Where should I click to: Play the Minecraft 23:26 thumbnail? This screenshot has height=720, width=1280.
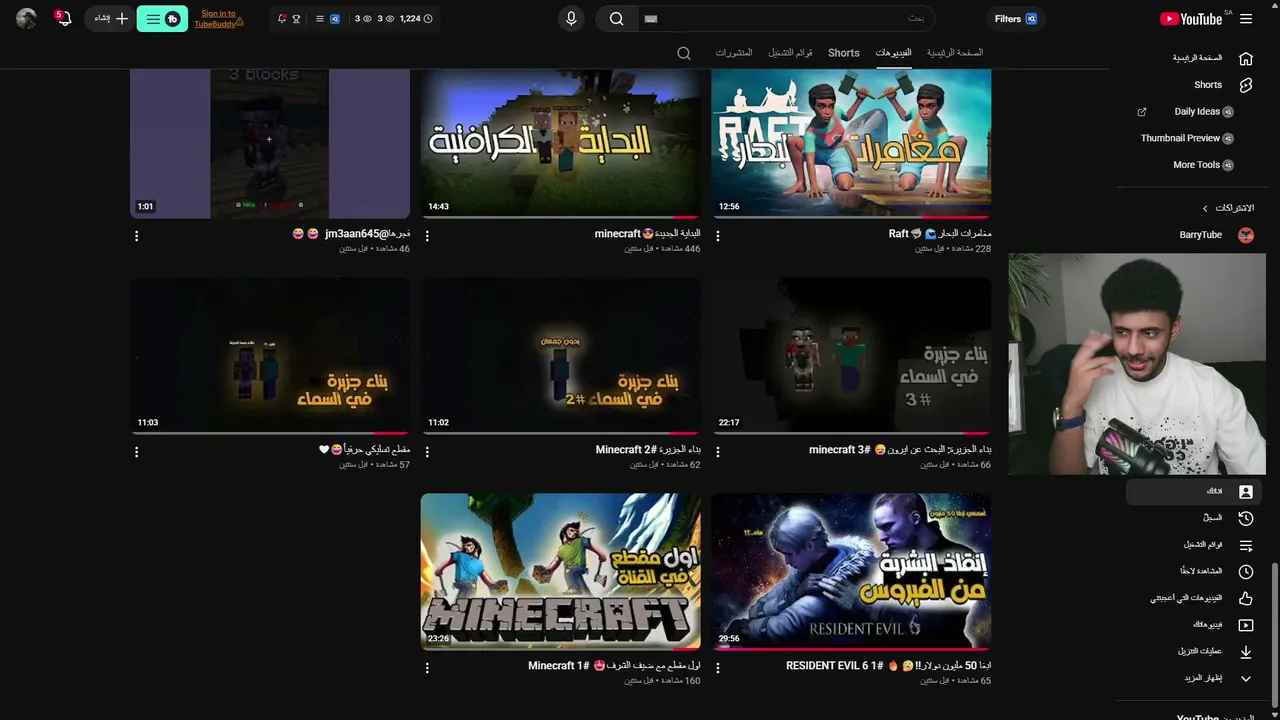click(x=561, y=571)
